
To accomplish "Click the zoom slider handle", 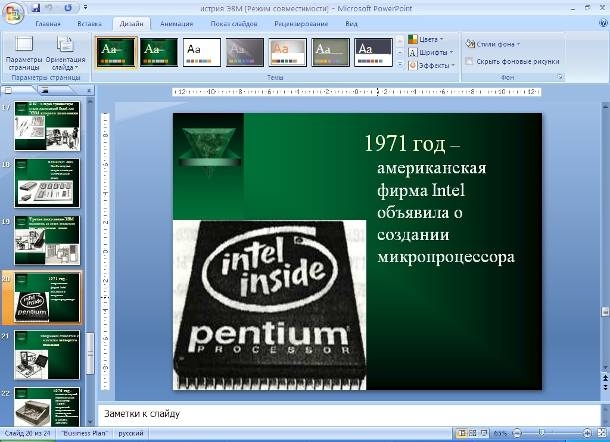I will (541, 433).
